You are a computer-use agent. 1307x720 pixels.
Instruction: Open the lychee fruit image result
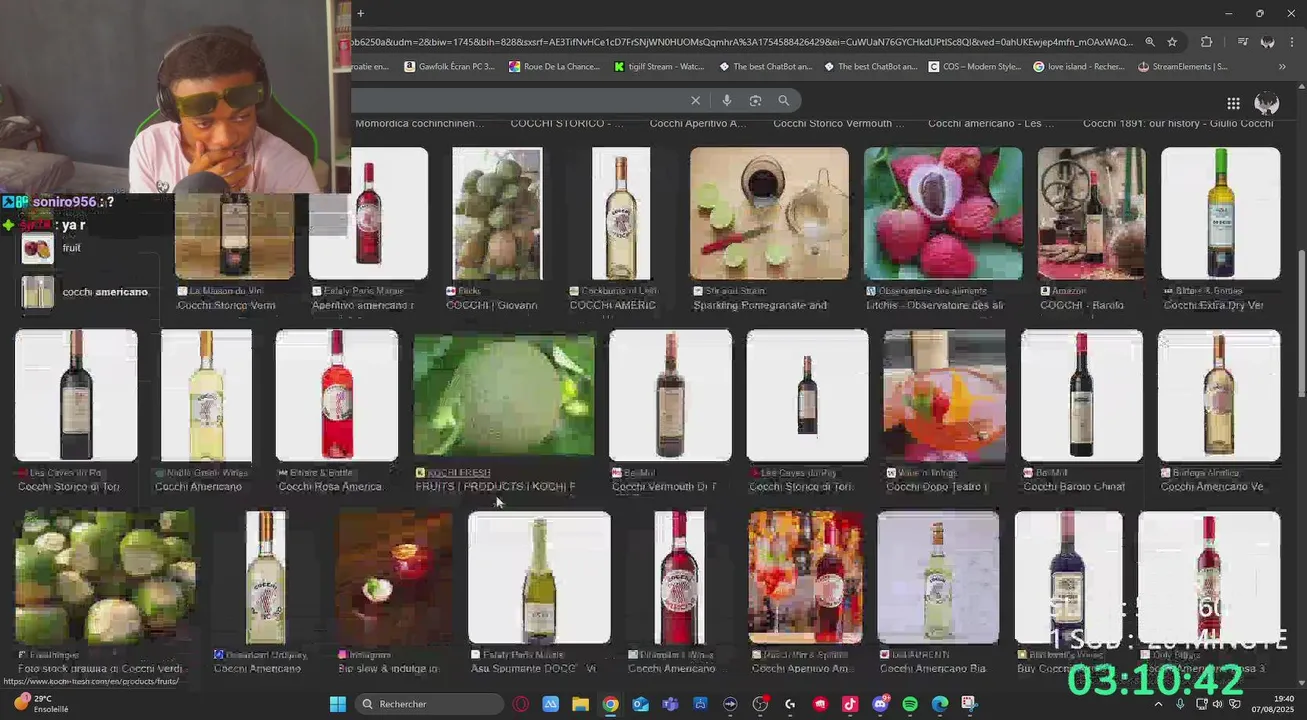pos(943,213)
